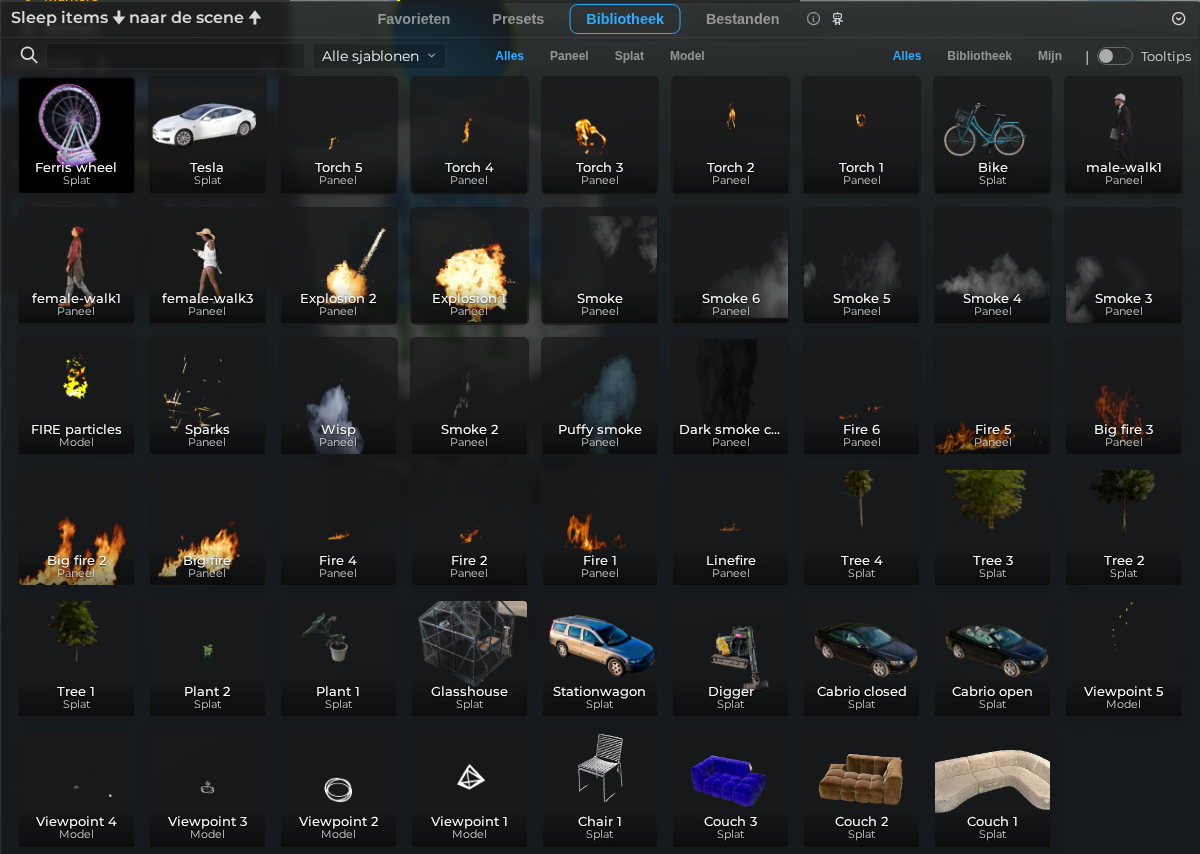Viewport: 1200px width, 854px height.
Task: Select the Glasshouse splat
Action: (x=469, y=659)
